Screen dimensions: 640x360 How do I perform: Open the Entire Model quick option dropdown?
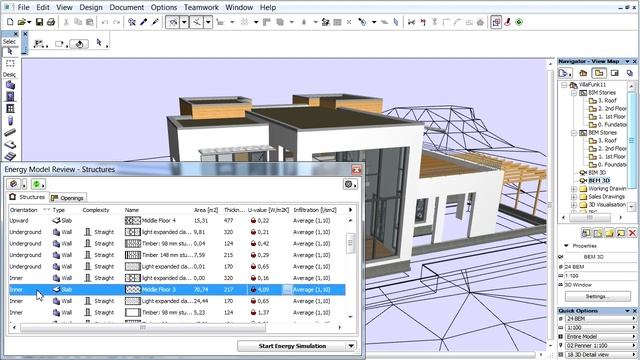tap(600, 337)
